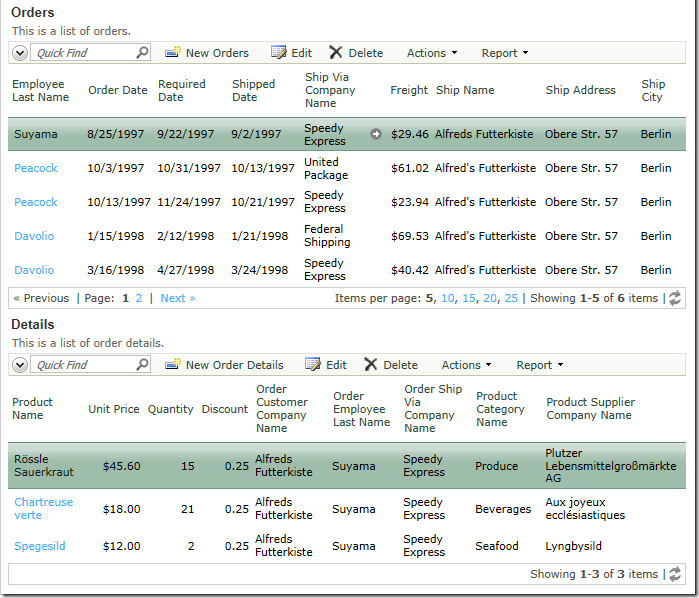Image resolution: width=699 pixels, height=598 pixels.
Task: Click the New Orders label
Action: (217, 53)
